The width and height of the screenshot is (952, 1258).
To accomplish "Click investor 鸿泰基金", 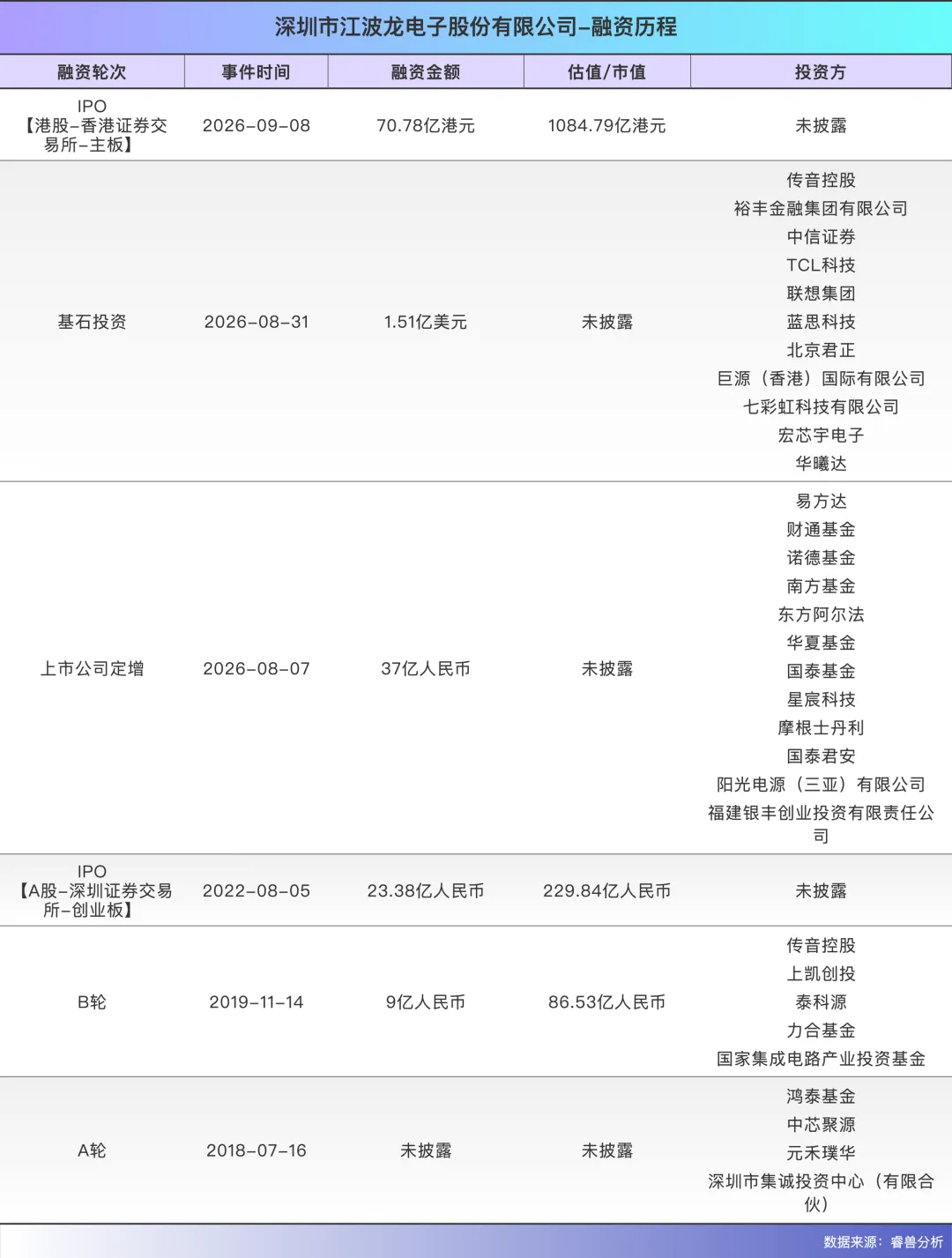I will click(x=821, y=1096).
